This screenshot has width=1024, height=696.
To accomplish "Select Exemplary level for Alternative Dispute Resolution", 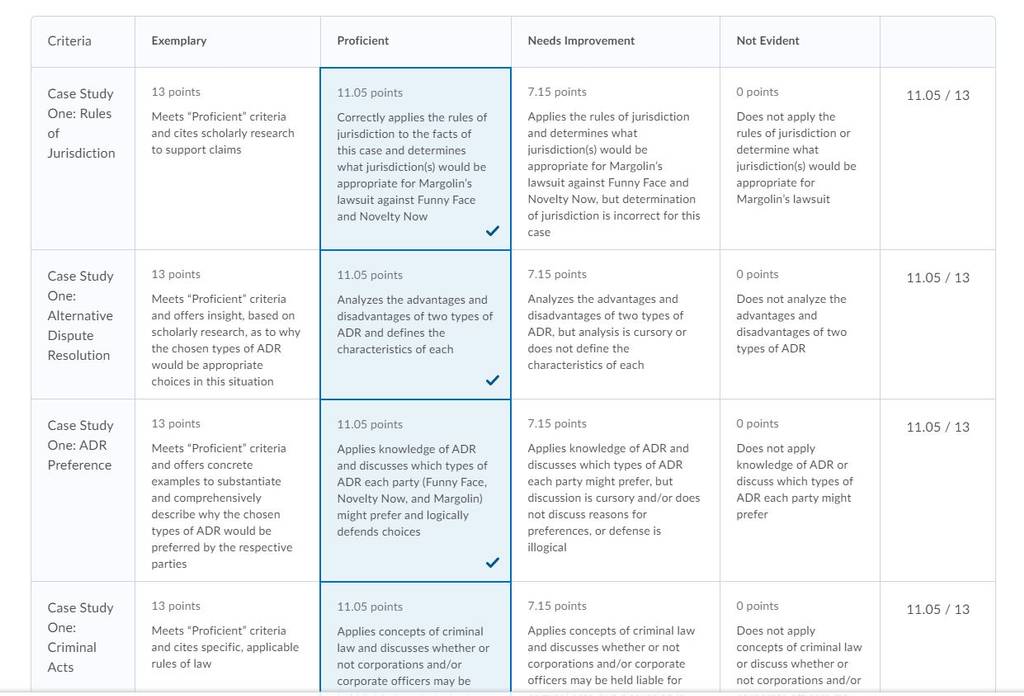I will (x=227, y=324).
